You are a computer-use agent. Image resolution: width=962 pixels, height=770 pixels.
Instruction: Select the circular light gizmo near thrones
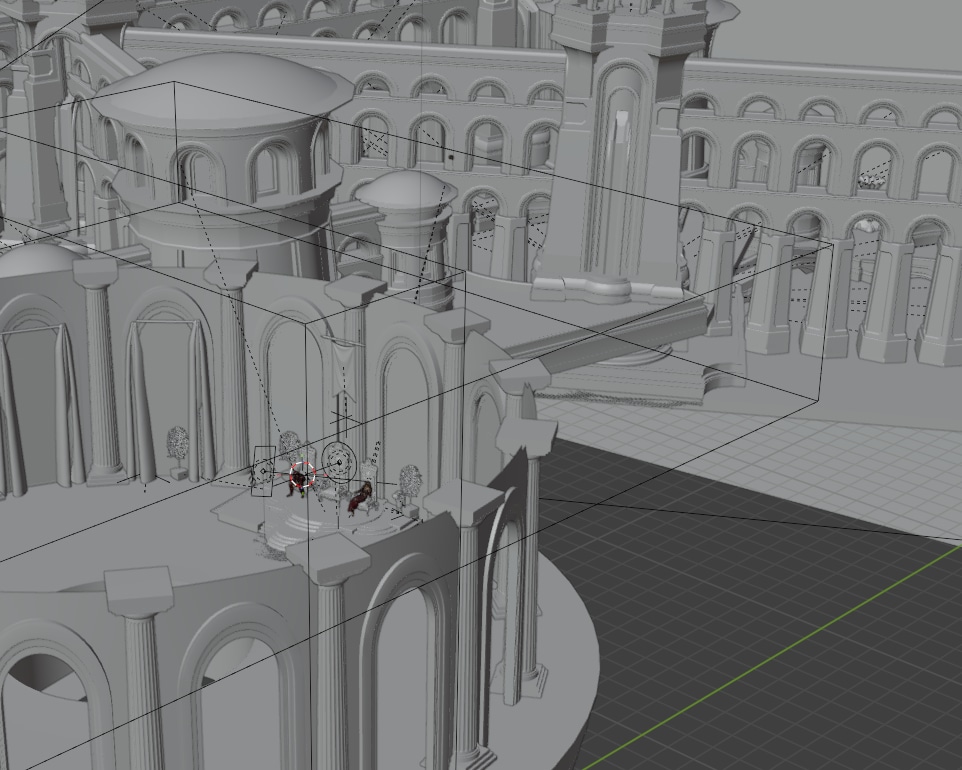coord(339,462)
